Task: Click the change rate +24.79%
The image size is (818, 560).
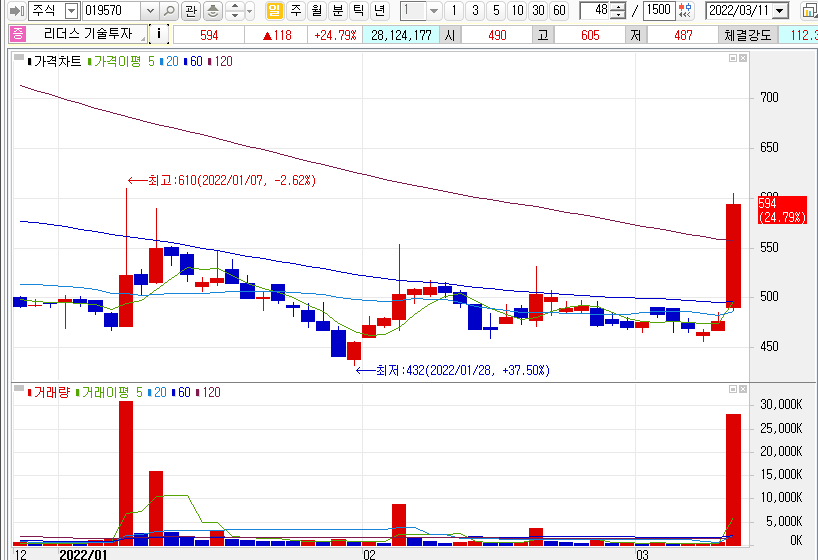Action: [335, 35]
